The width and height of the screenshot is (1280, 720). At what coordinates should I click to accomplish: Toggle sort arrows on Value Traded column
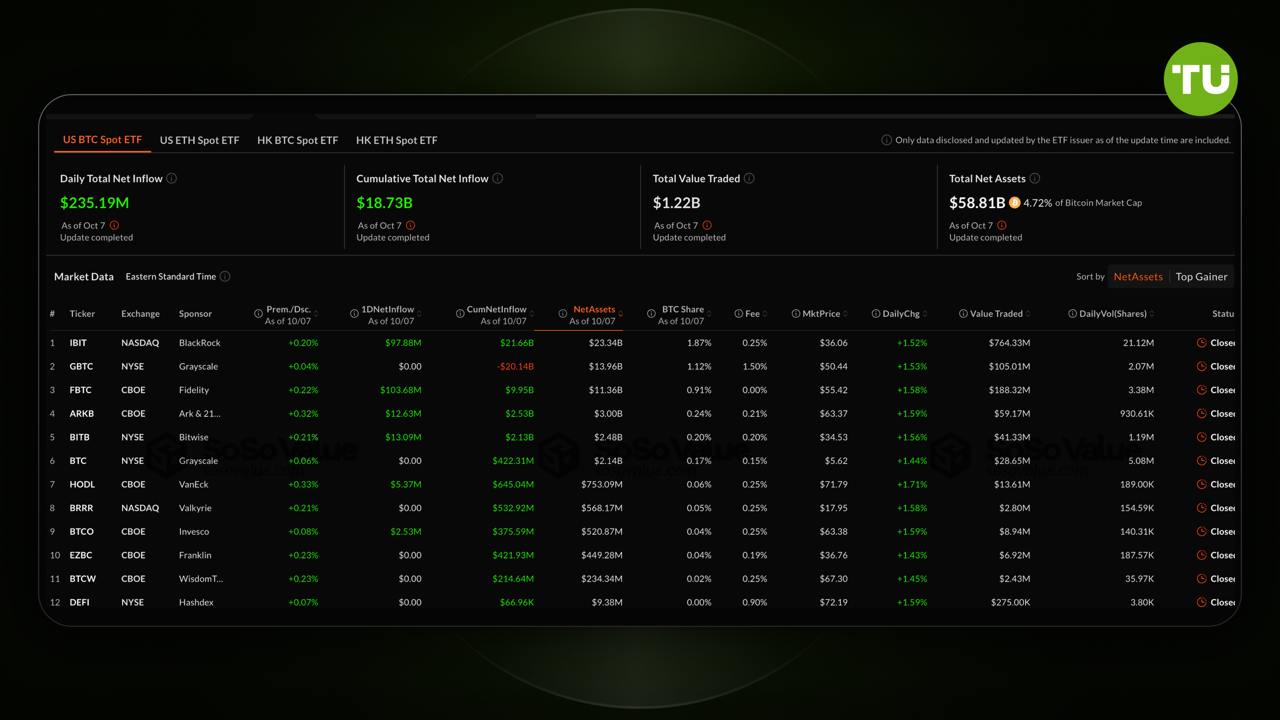(1028, 314)
